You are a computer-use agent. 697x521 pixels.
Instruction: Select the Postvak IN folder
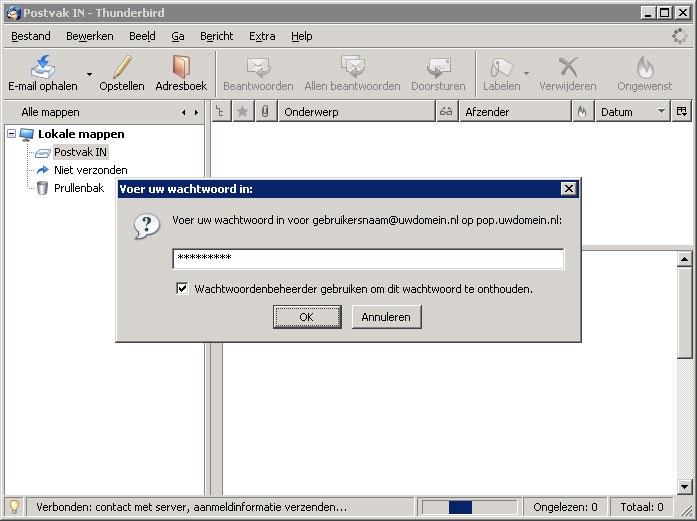point(80,152)
